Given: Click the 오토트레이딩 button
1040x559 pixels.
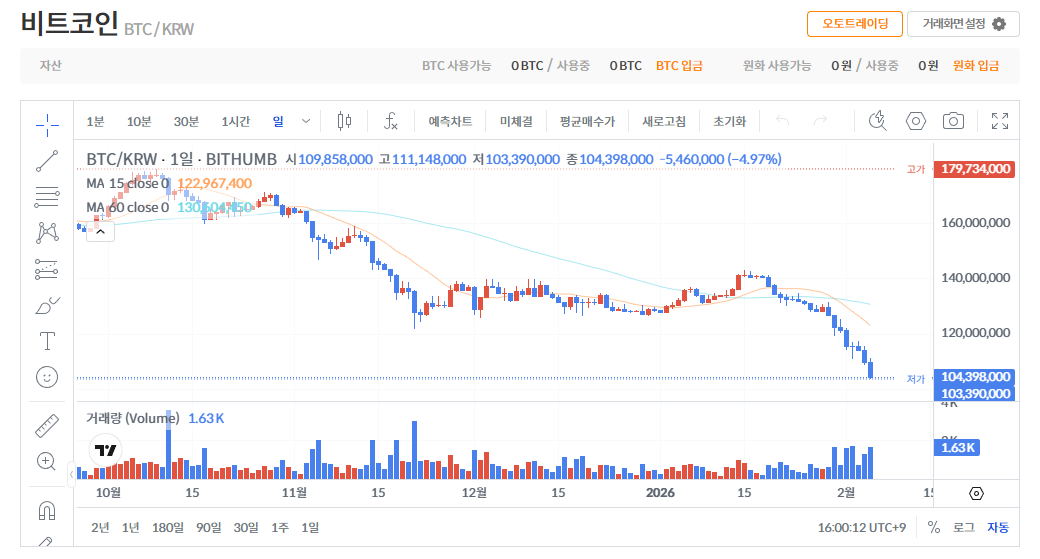Looking at the screenshot, I should [854, 23].
